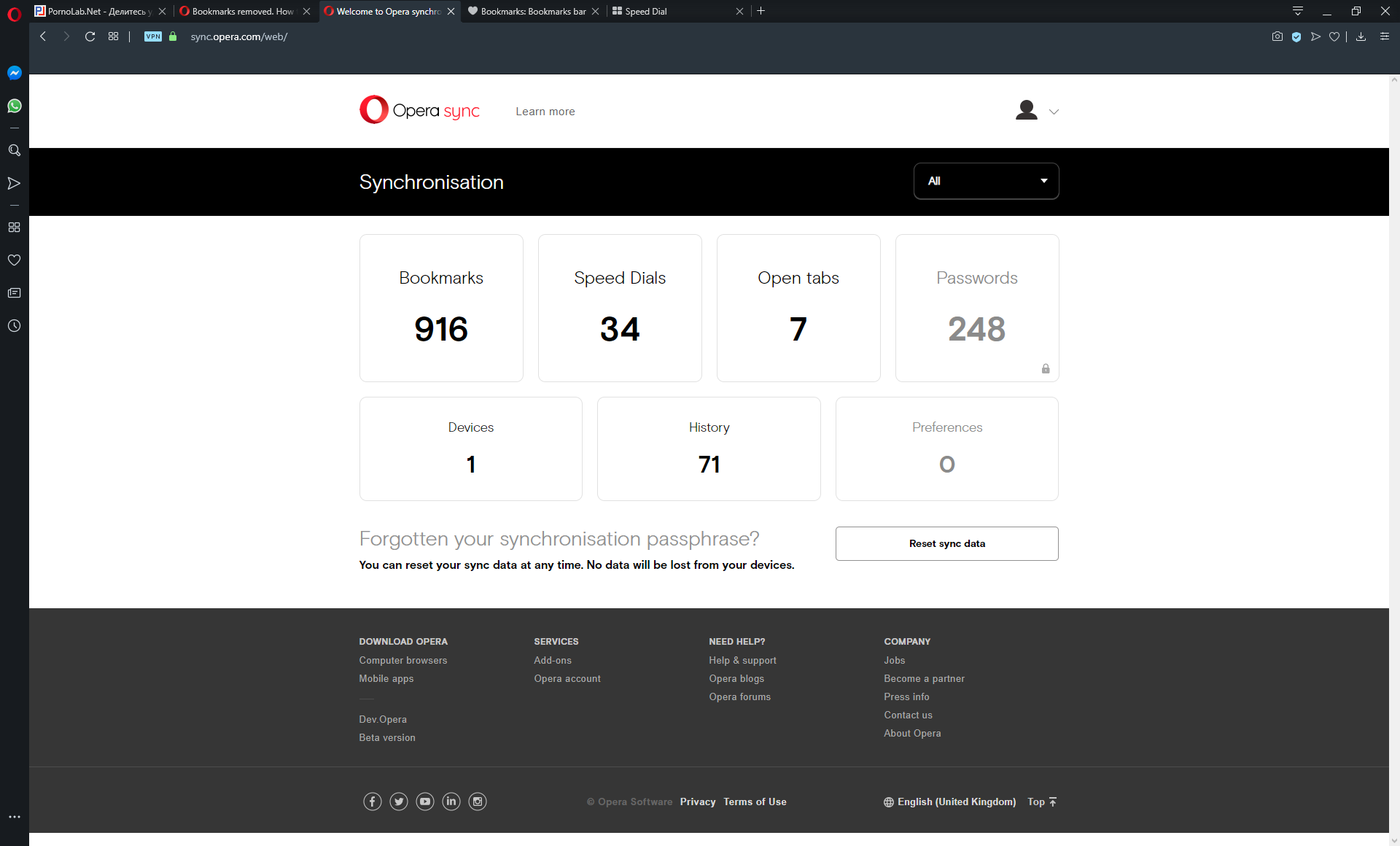
Task: Open the Devices 1 card
Action: pyautogui.click(x=471, y=449)
